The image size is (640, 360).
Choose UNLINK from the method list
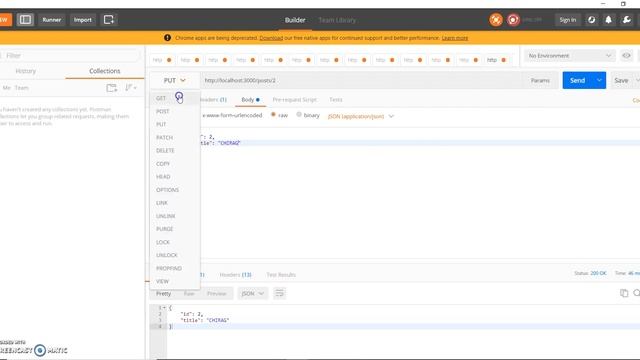(175, 216)
